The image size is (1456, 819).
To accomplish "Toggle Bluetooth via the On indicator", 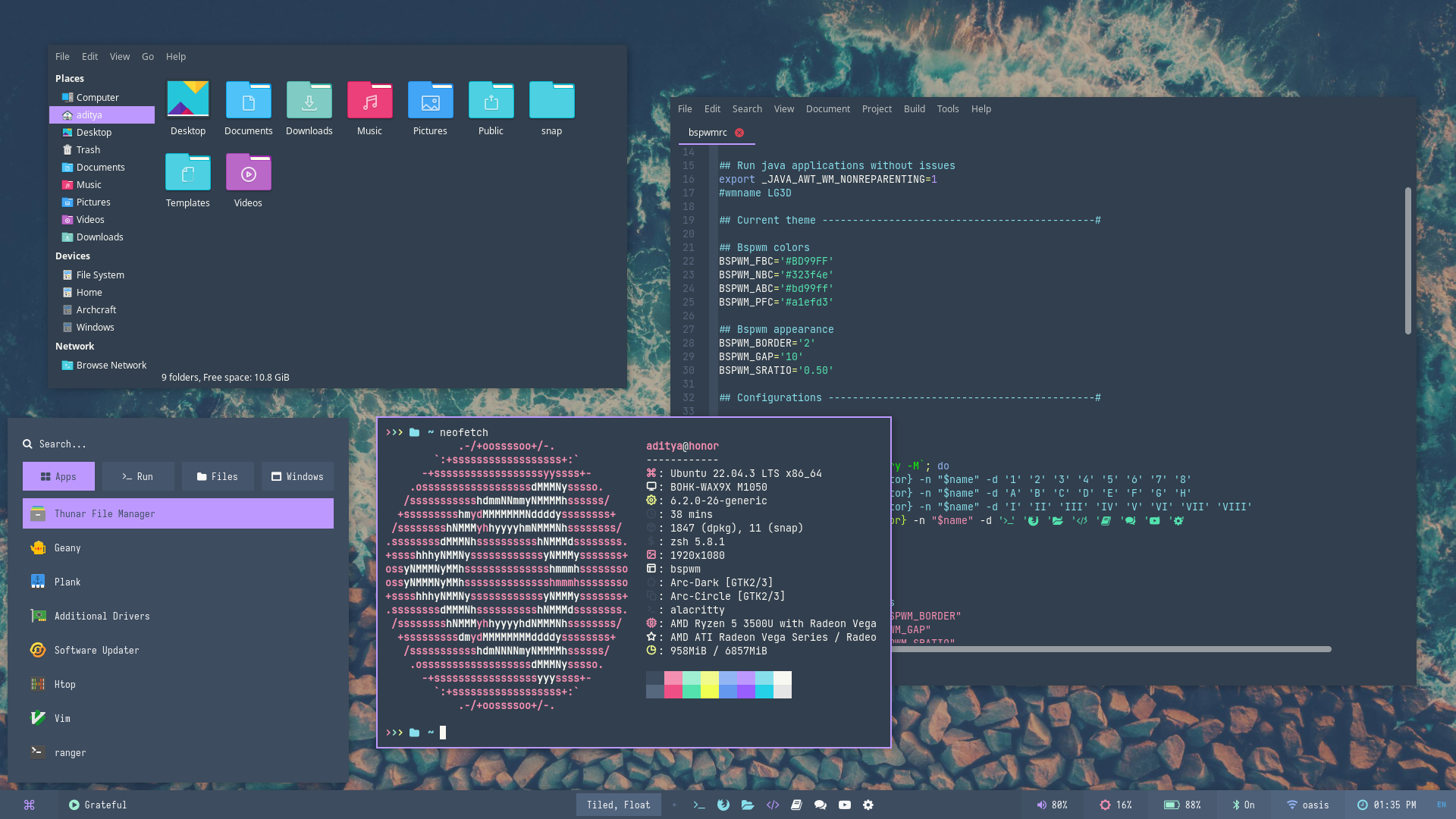I will 1243,805.
